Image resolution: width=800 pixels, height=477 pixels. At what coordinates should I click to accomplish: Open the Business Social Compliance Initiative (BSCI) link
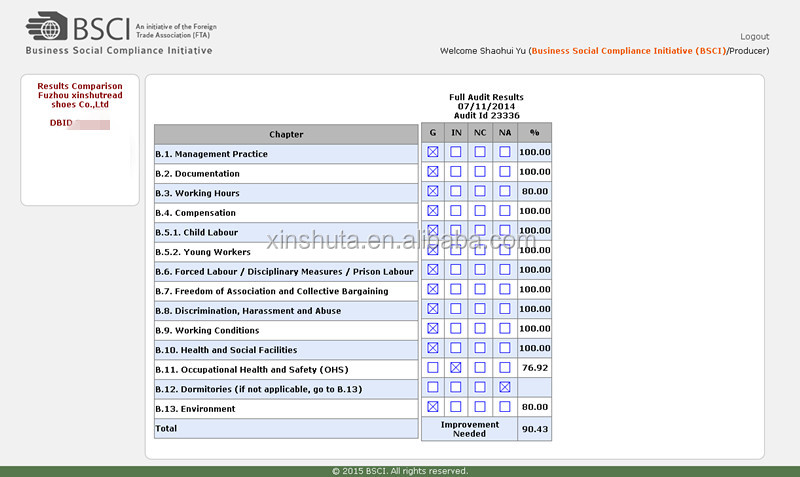point(629,51)
